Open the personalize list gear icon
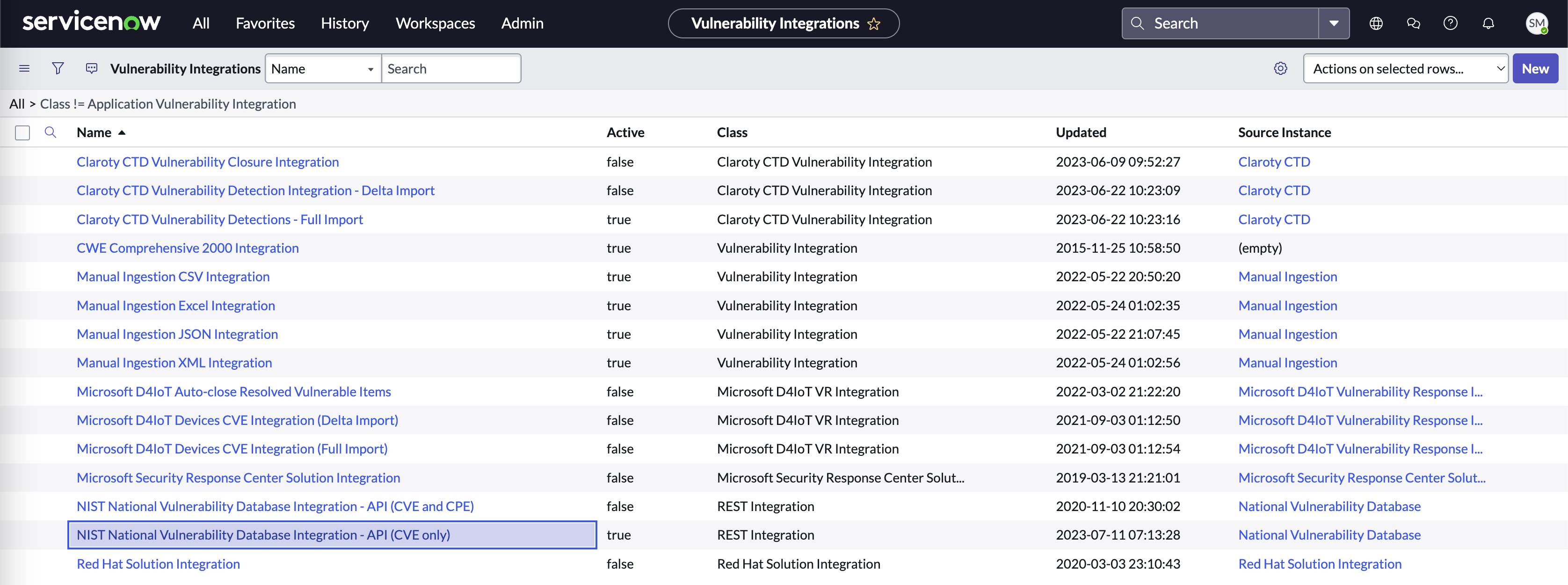 tap(1281, 68)
